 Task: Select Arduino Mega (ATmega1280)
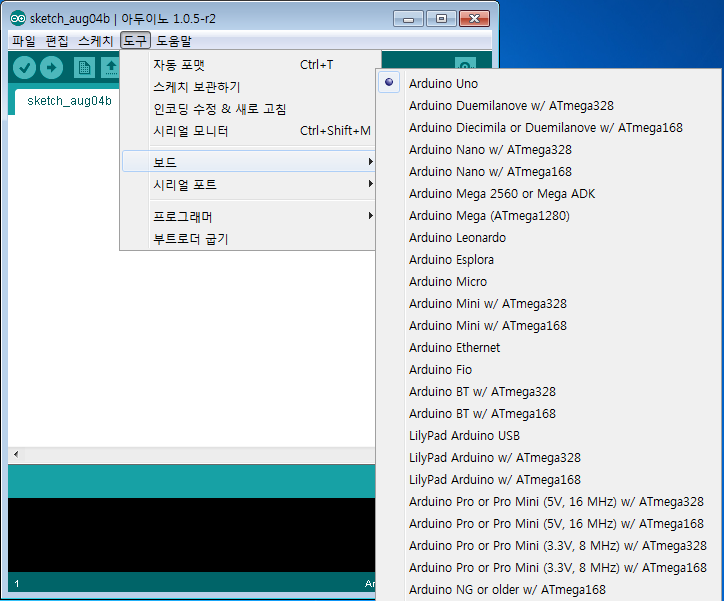pos(549,216)
